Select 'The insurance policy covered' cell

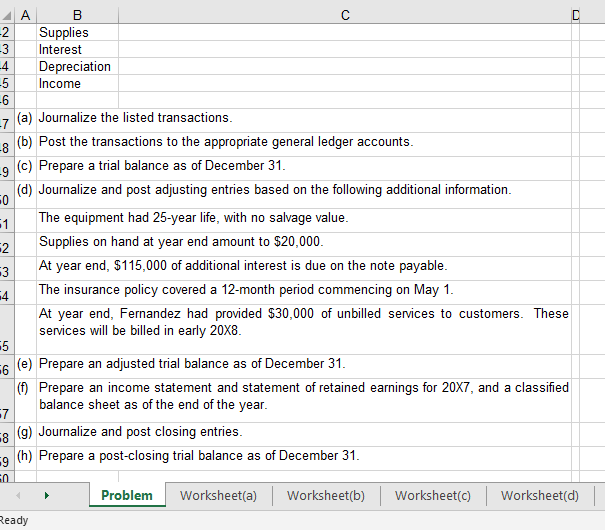point(304,292)
